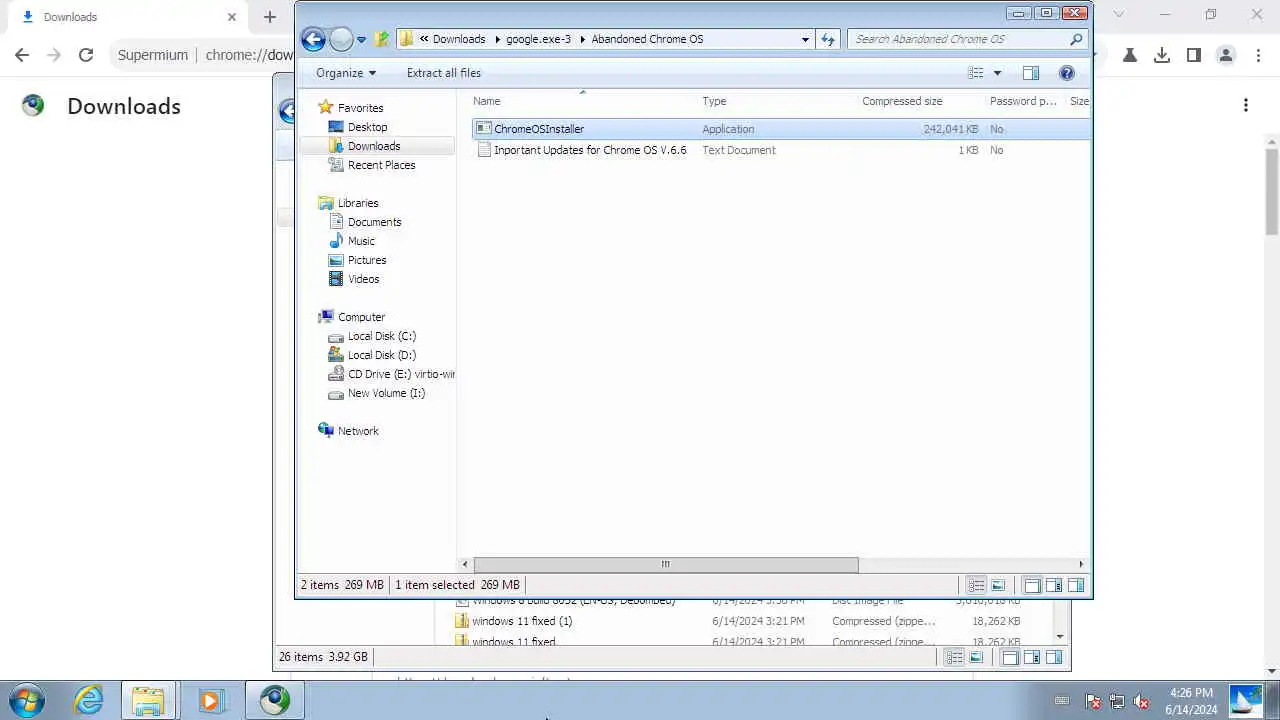Screen dimensions: 1280x720
Task: Open the Music library
Action: pos(361,241)
